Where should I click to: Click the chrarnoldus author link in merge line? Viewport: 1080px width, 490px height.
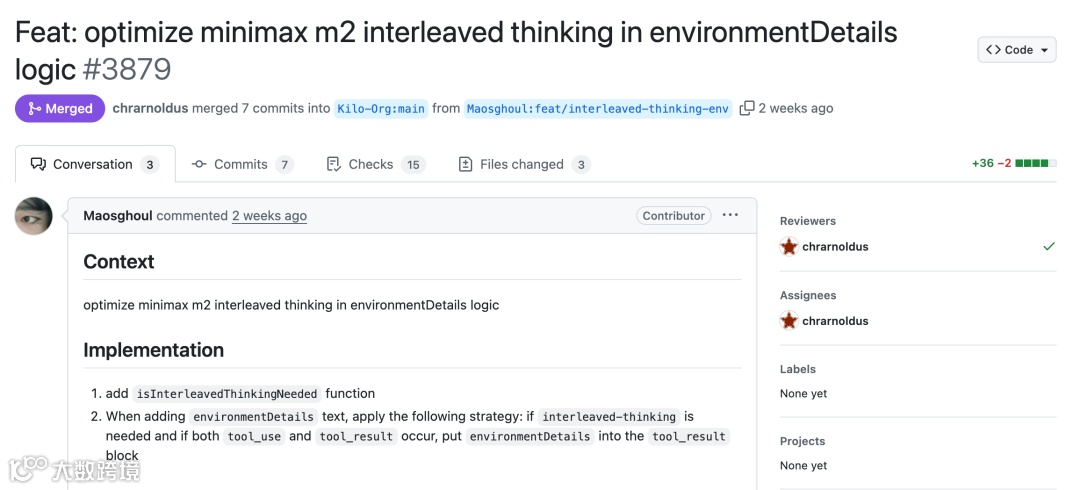[x=150, y=108]
